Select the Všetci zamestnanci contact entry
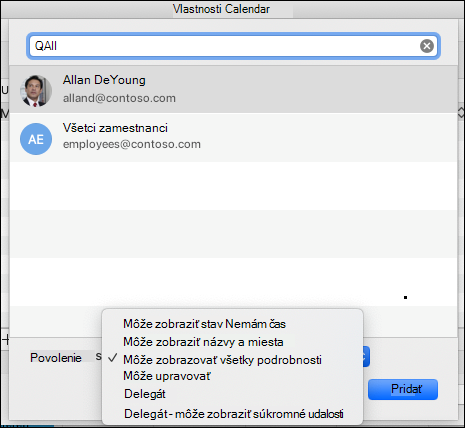 (233, 137)
